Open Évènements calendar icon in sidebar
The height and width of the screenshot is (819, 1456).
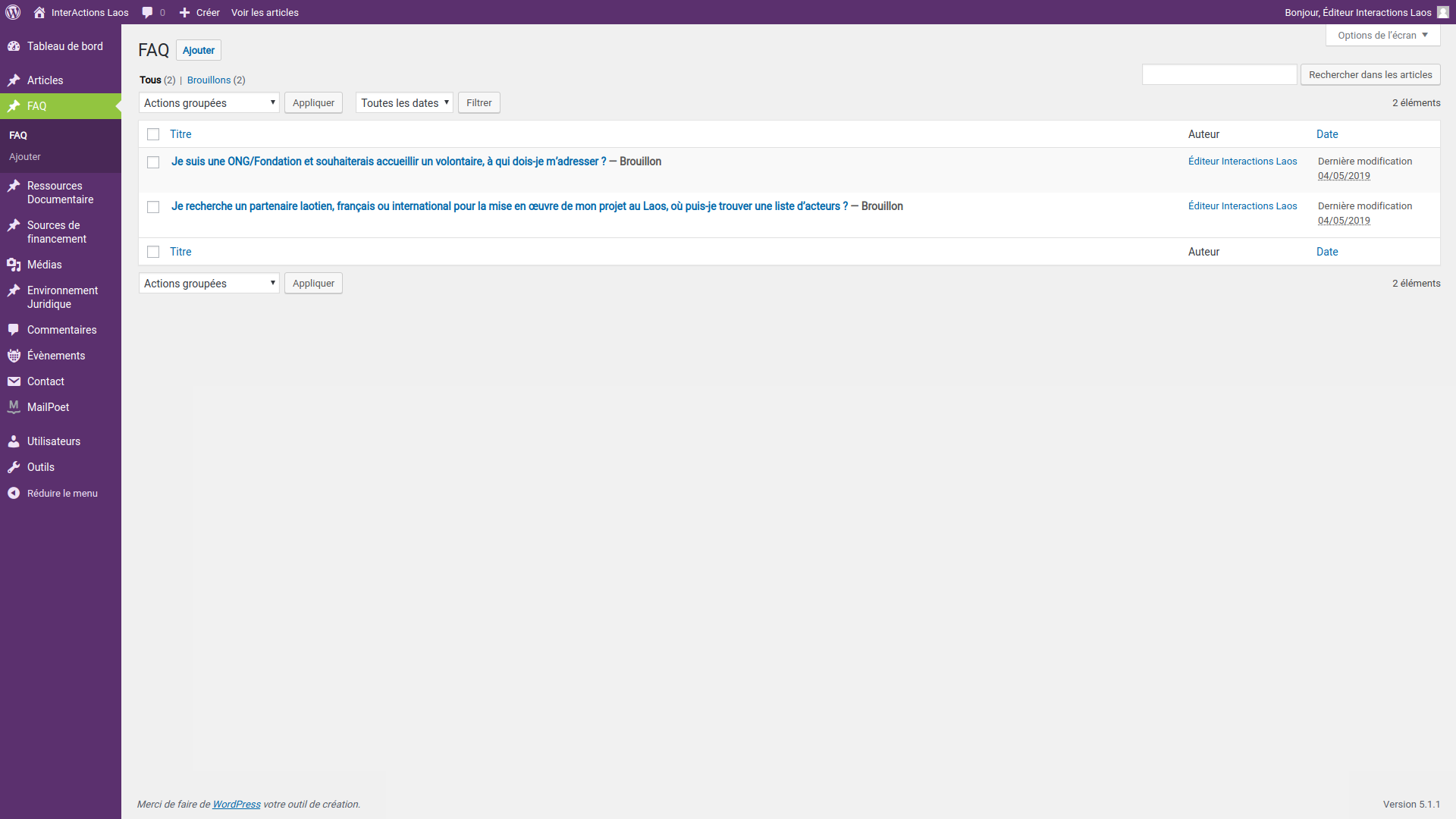(x=14, y=356)
